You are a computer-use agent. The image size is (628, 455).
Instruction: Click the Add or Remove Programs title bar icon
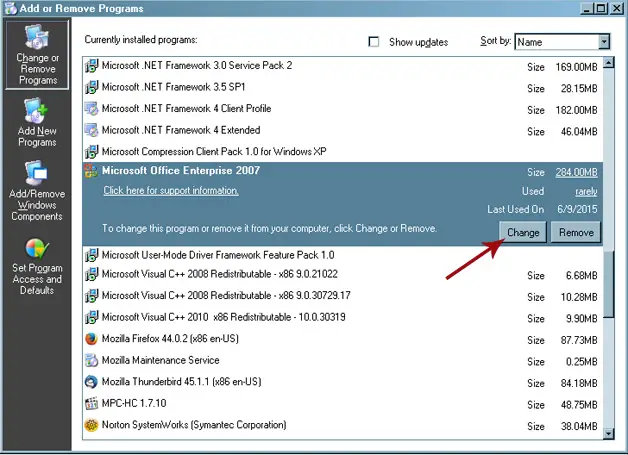(x=10, y=8)
